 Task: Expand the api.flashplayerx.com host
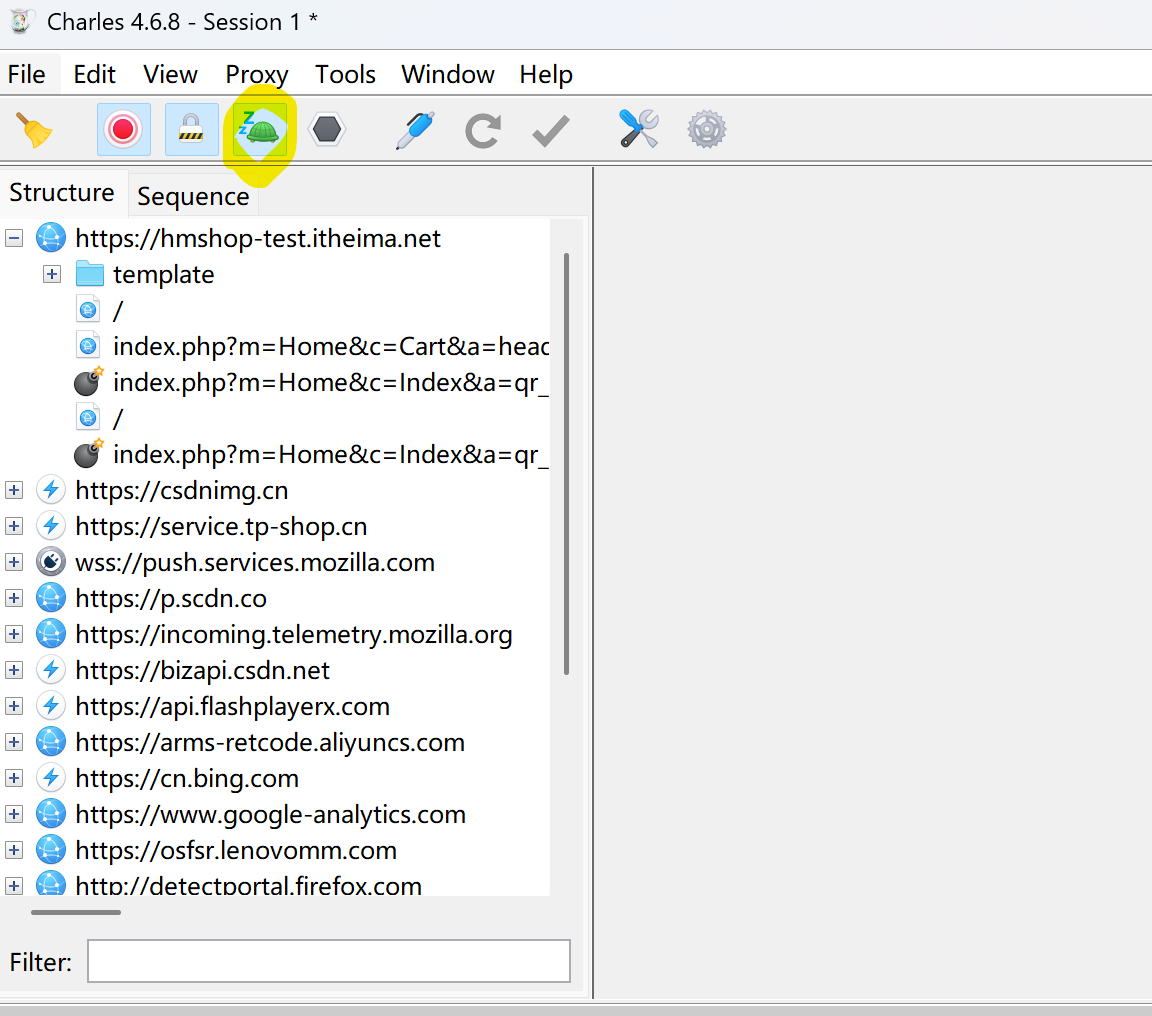click(14, 706)
